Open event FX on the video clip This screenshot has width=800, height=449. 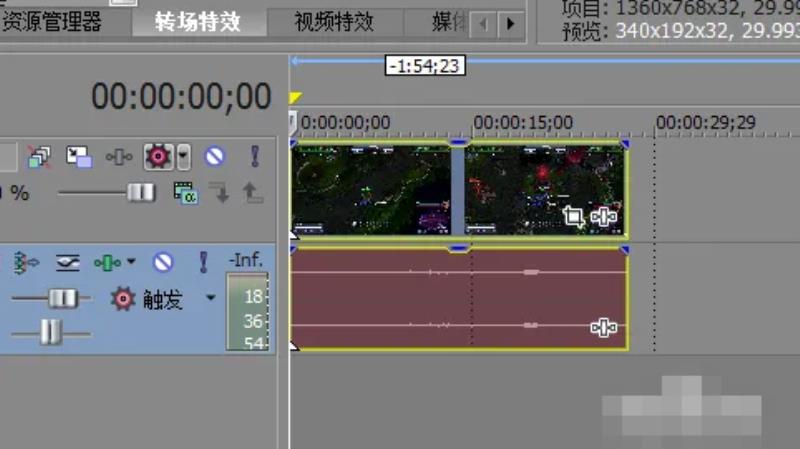click(604, 217)
